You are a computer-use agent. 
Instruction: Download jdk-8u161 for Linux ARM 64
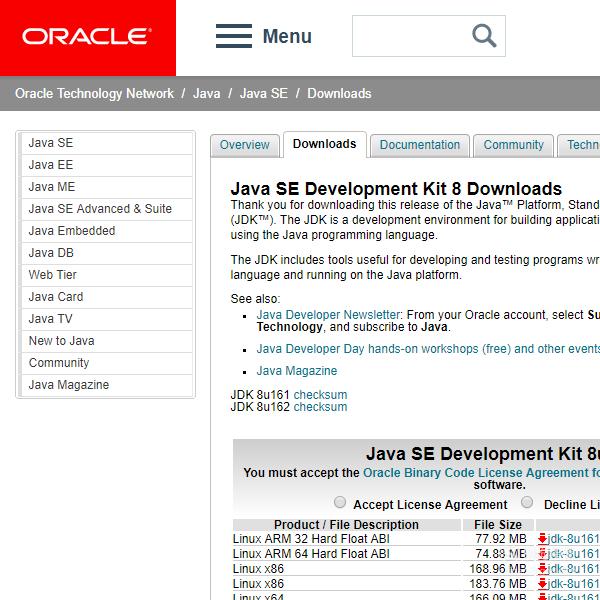(x=574, y=554)
